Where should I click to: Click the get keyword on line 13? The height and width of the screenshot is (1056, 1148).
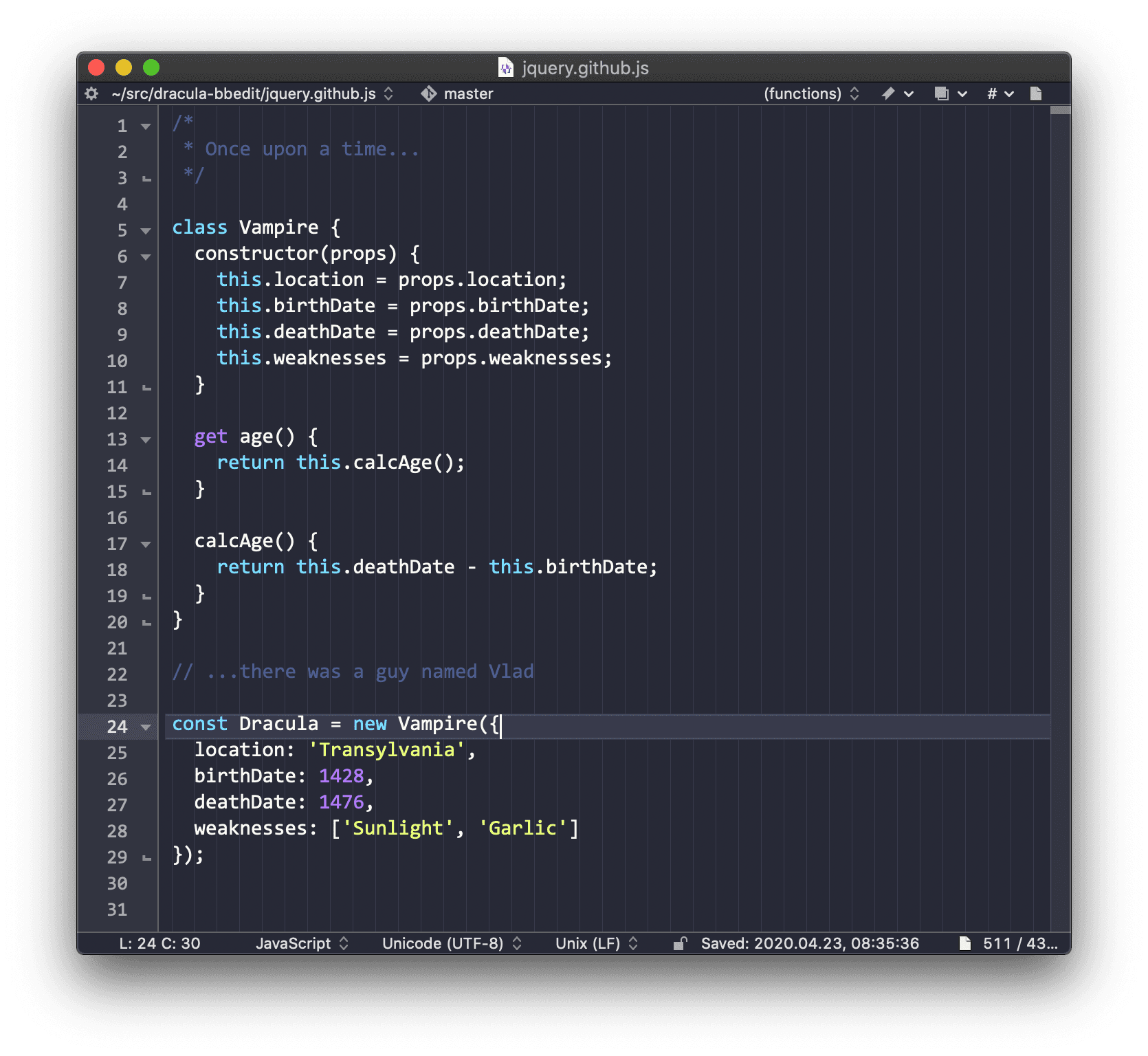tap(210, 437)
